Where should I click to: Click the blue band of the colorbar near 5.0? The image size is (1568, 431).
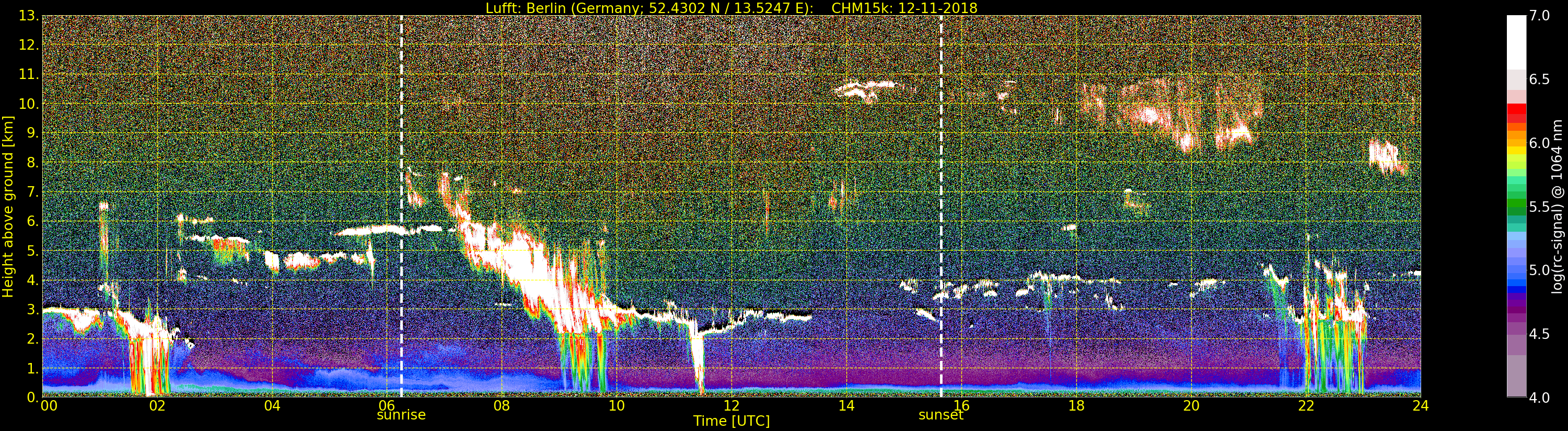(1516, 276)
